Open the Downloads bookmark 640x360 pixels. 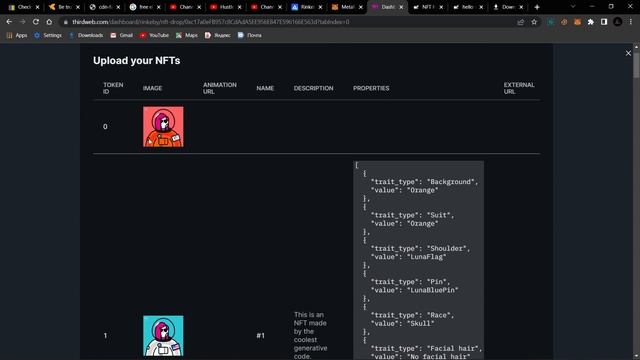click(x=86, y=36)
